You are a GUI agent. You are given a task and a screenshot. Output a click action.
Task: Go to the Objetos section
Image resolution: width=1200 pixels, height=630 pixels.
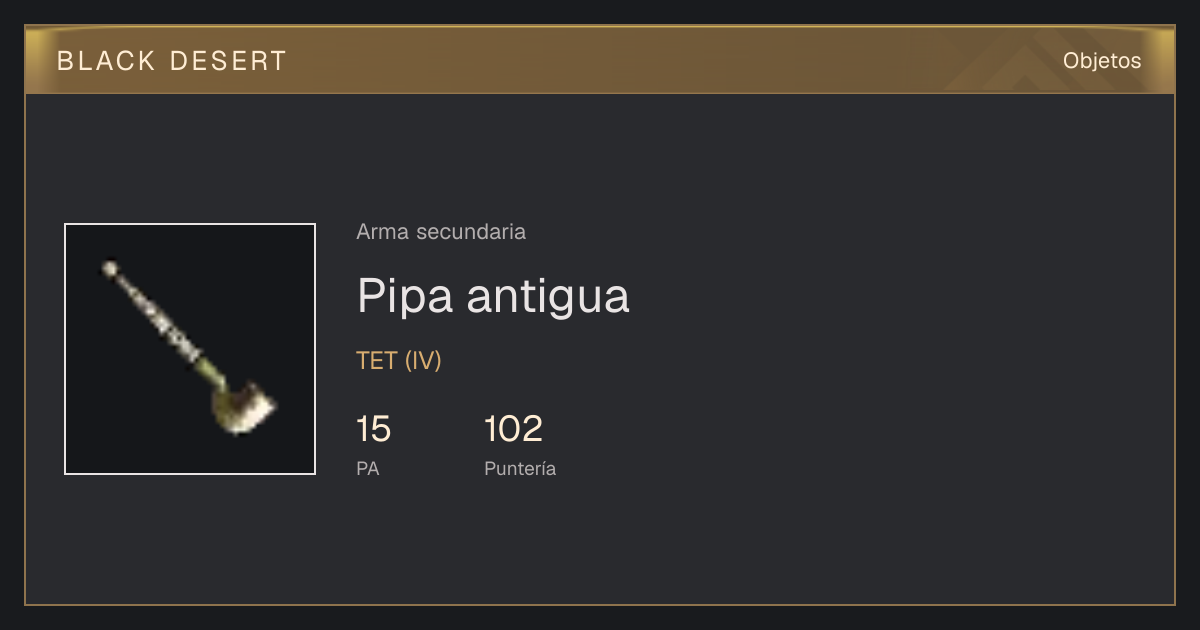click(1102, 61)
